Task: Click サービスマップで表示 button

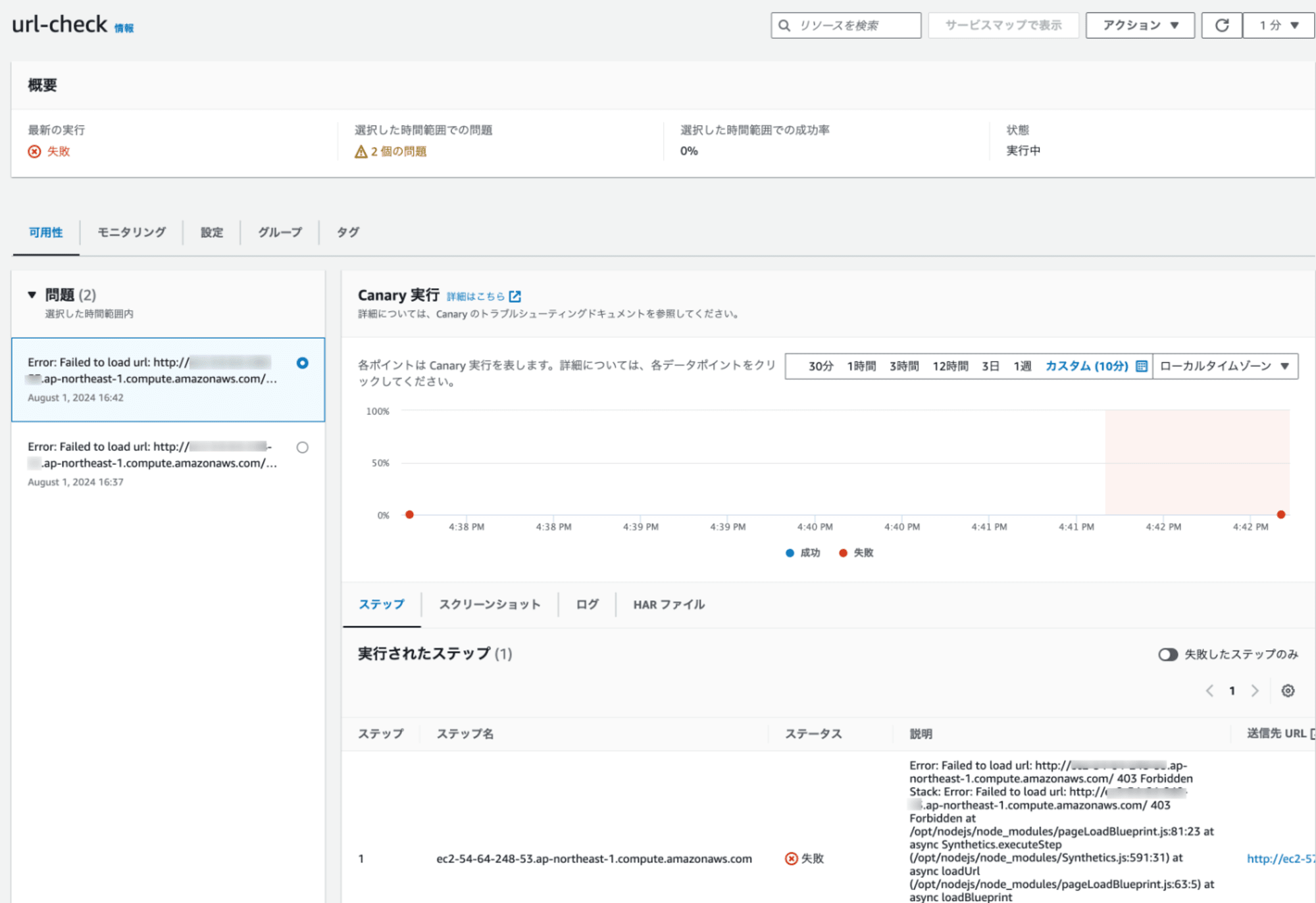Action: pos(1003,25)
